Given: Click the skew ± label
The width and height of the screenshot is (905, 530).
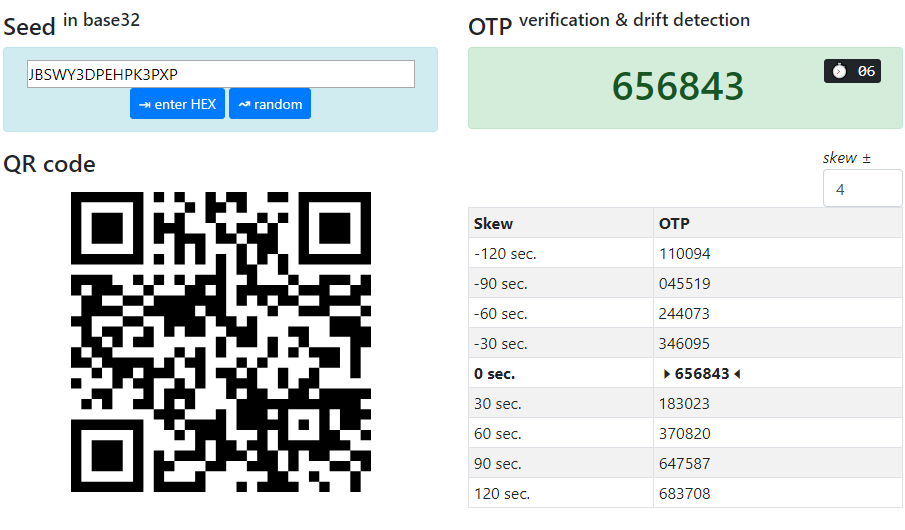Looking at the screenshot, I should (x=847, y=158).
